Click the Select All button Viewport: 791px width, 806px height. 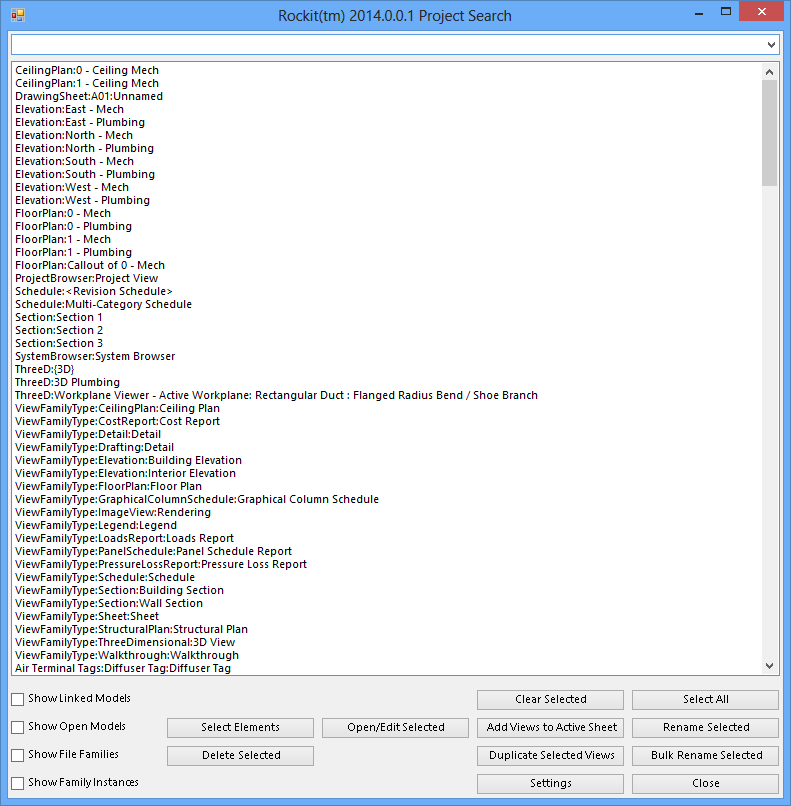coord(706,700)
